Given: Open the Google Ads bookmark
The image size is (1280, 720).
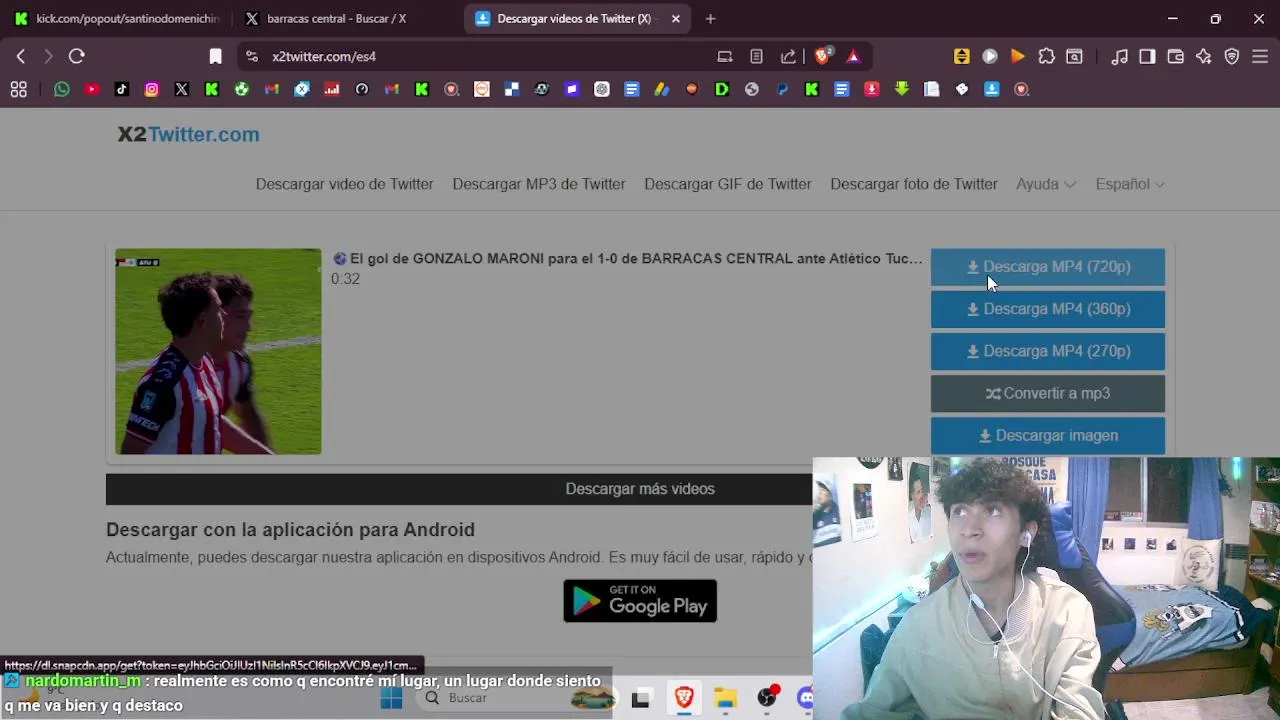Looking at the screenshot, I should click(662, 89).
